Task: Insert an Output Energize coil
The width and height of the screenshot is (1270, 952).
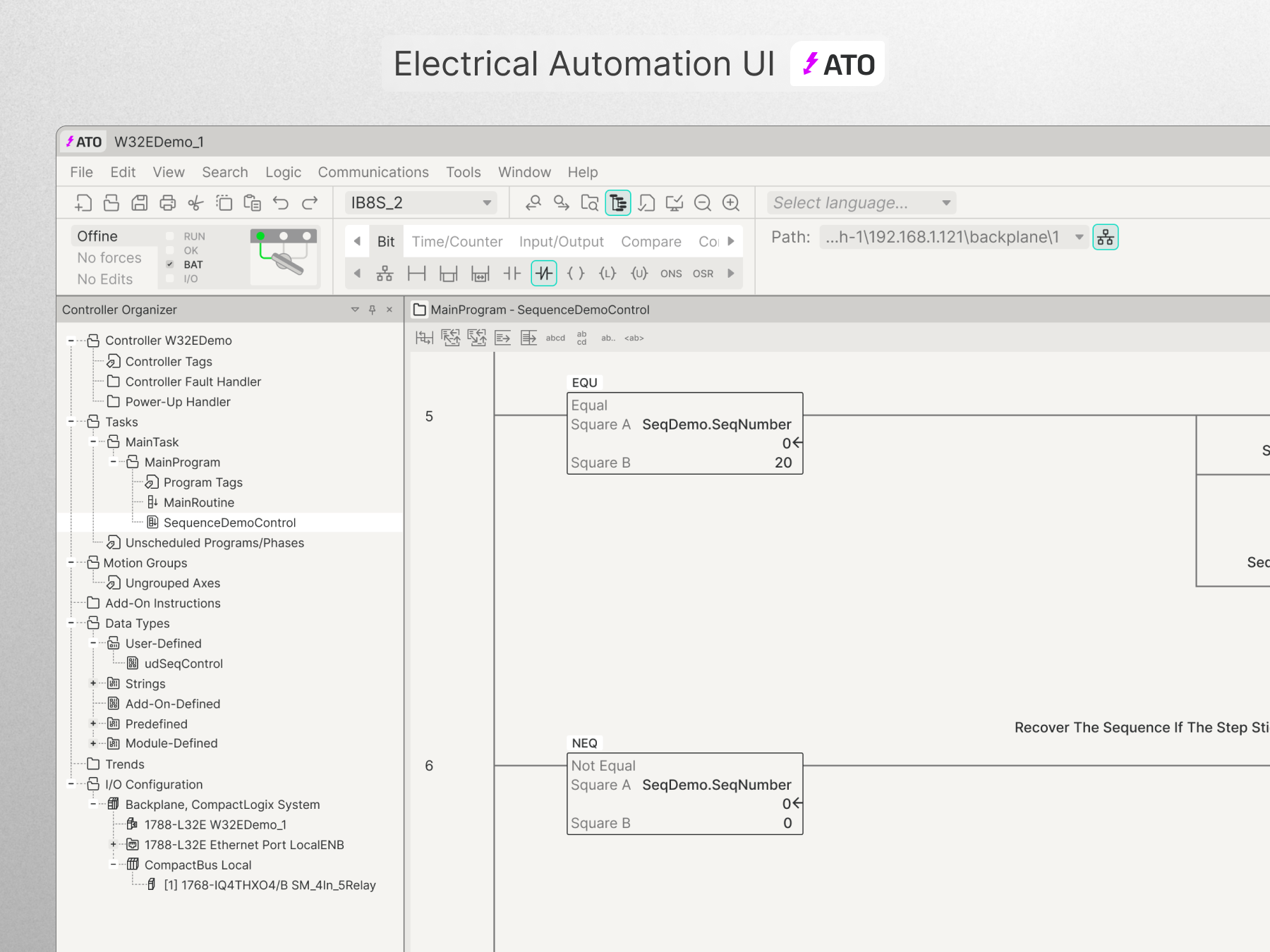Action: pyautogui.click(x=576, y=274)
